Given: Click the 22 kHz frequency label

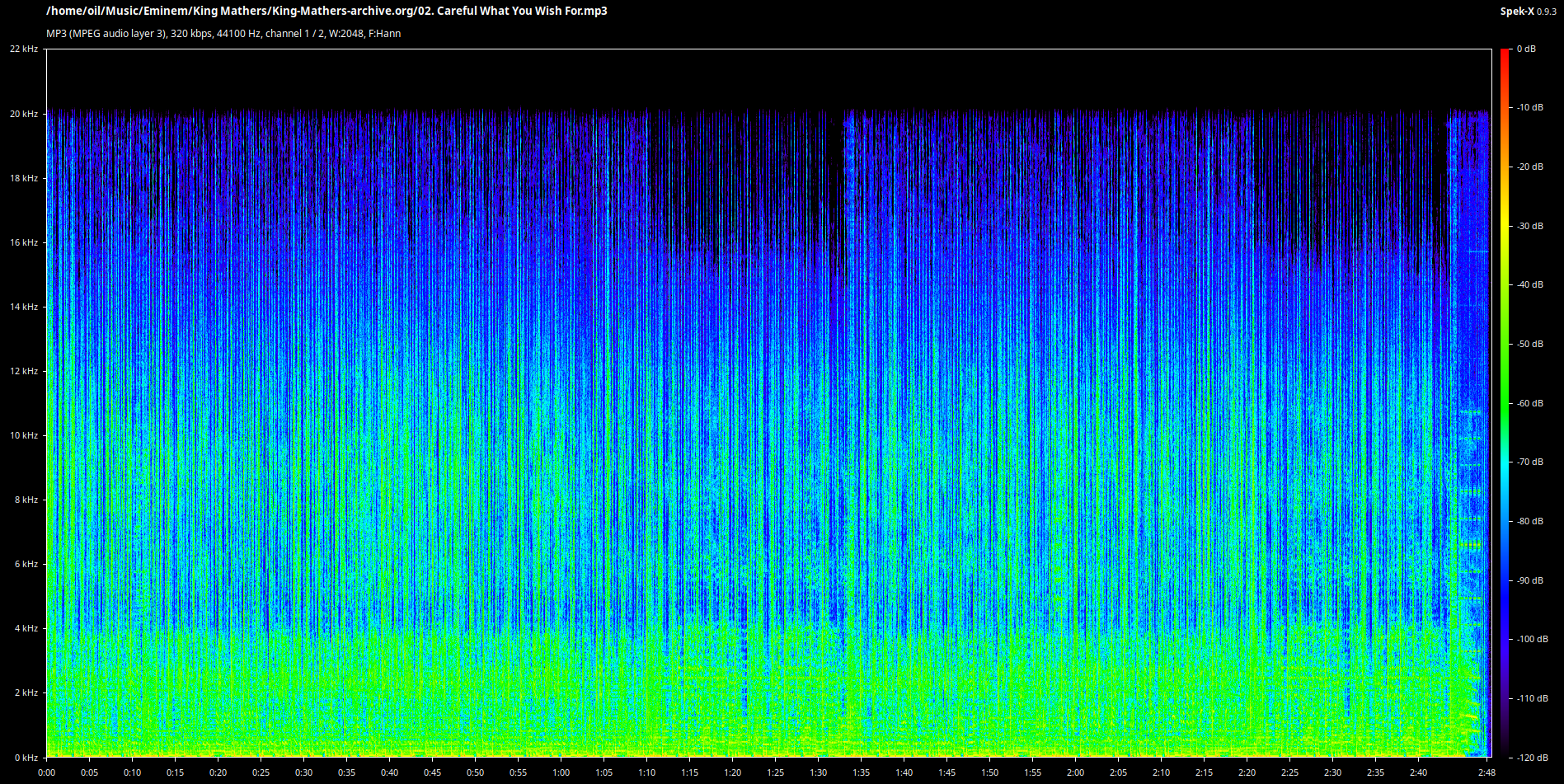Looking at the screenshot, I should pyautogui.click(x=24, y=49).
